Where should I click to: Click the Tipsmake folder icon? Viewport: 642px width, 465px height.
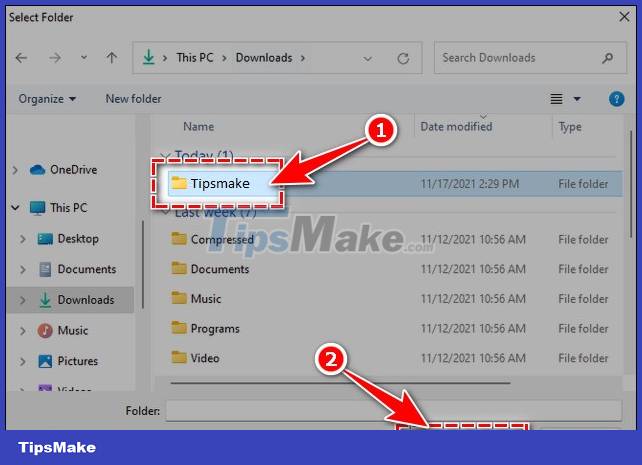click(179, 183)
